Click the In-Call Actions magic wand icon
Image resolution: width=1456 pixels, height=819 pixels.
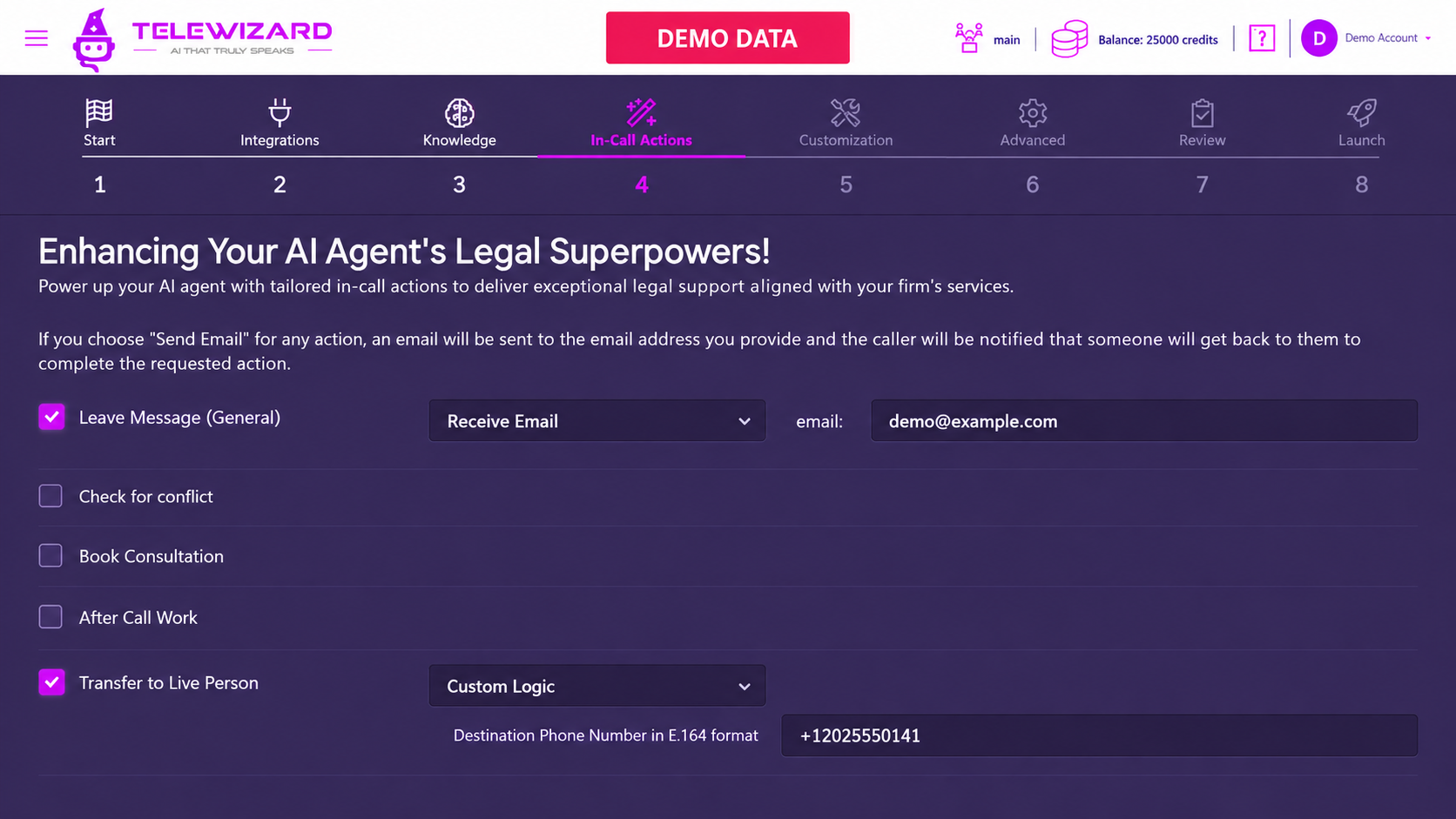[x=642, y=112]
